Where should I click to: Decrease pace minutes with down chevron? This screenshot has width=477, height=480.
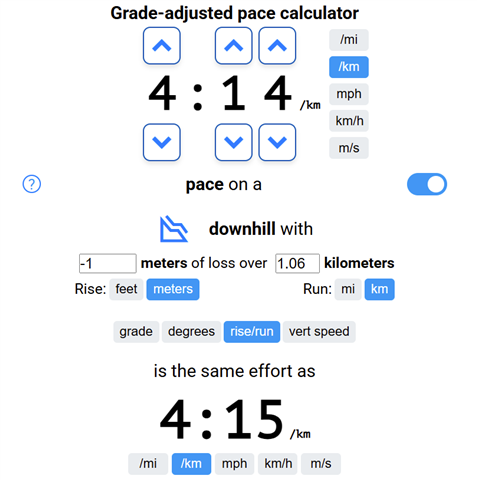coord(162,142)
